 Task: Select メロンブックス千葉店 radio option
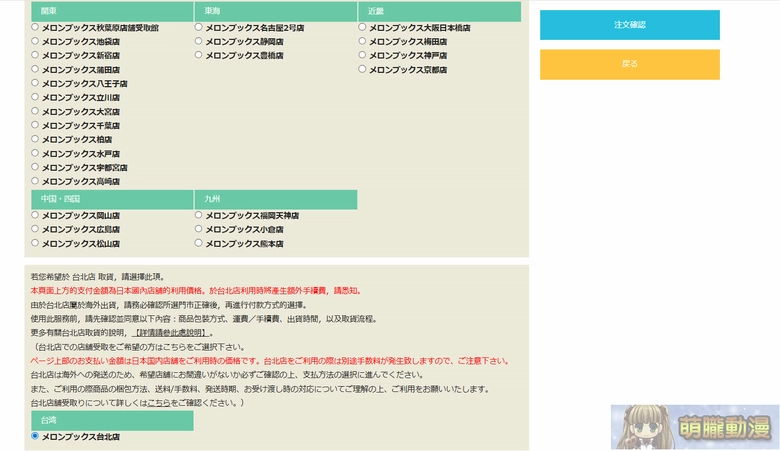pyautogui.click(x=35, y=125)
